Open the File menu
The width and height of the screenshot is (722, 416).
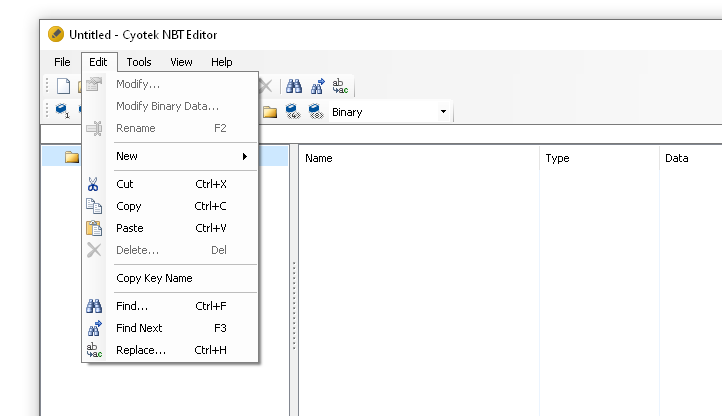pos(62,62)
